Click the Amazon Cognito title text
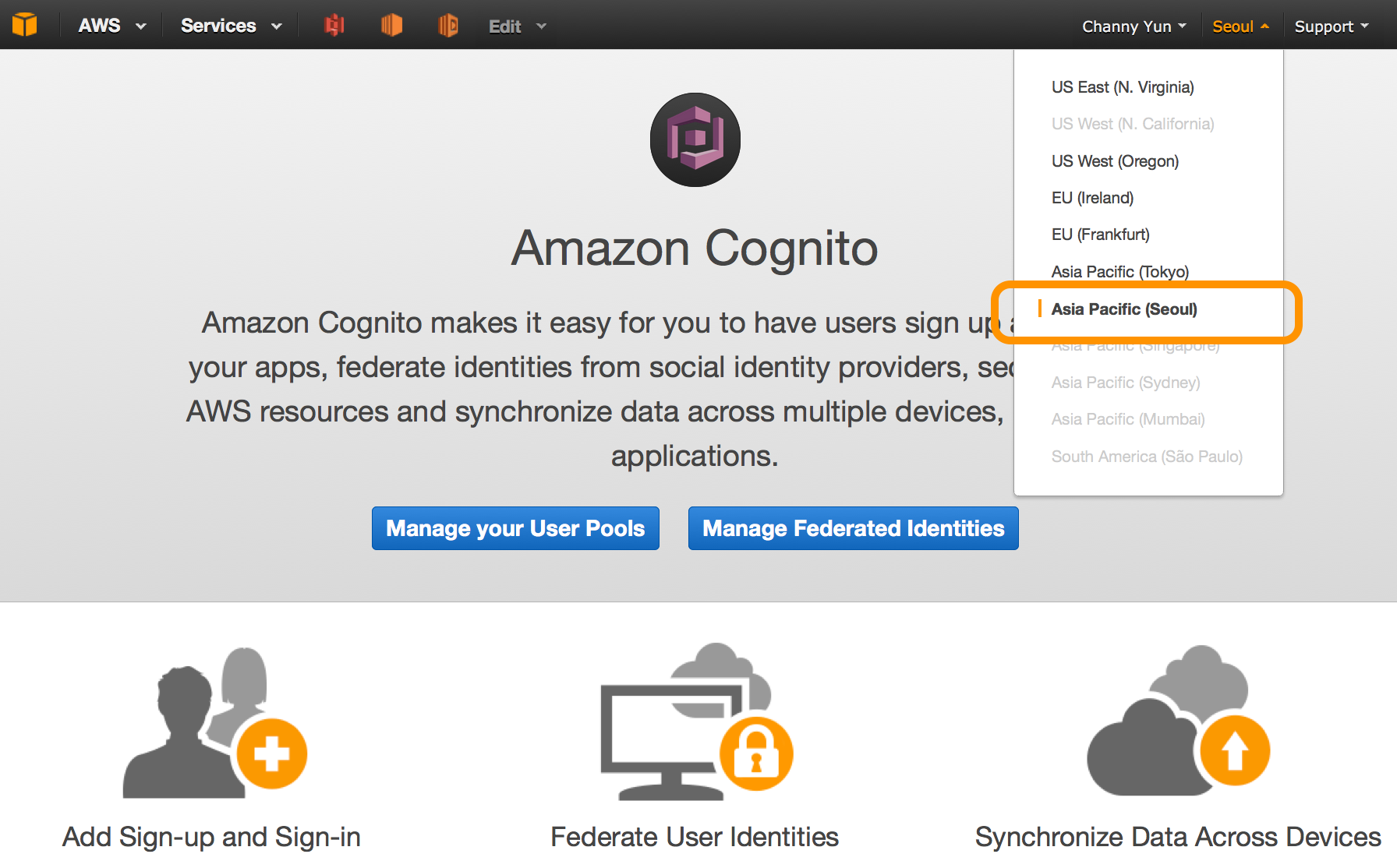 [x=695, y=249]
